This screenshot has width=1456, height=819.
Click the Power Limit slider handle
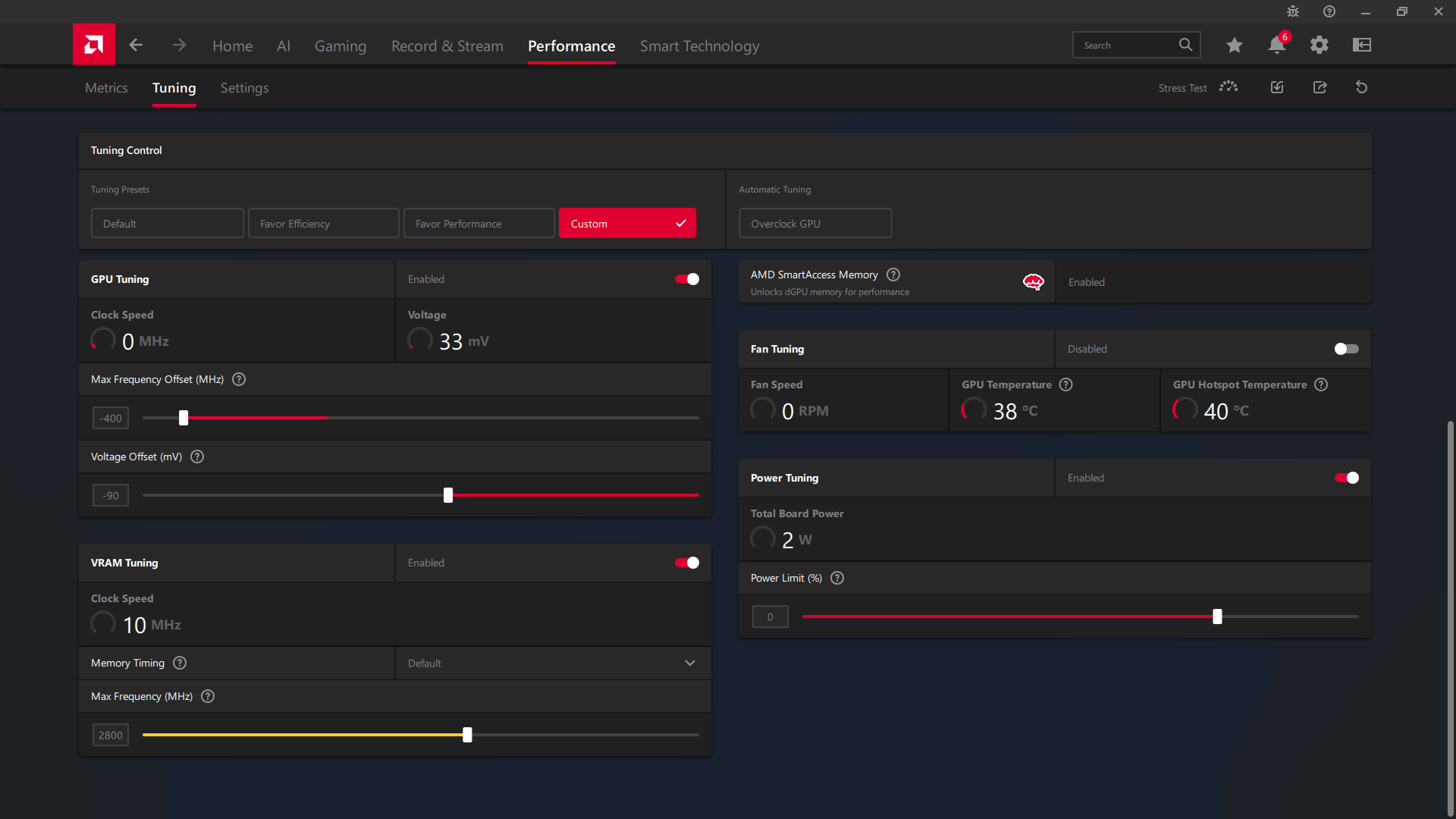pos(1217,617)
